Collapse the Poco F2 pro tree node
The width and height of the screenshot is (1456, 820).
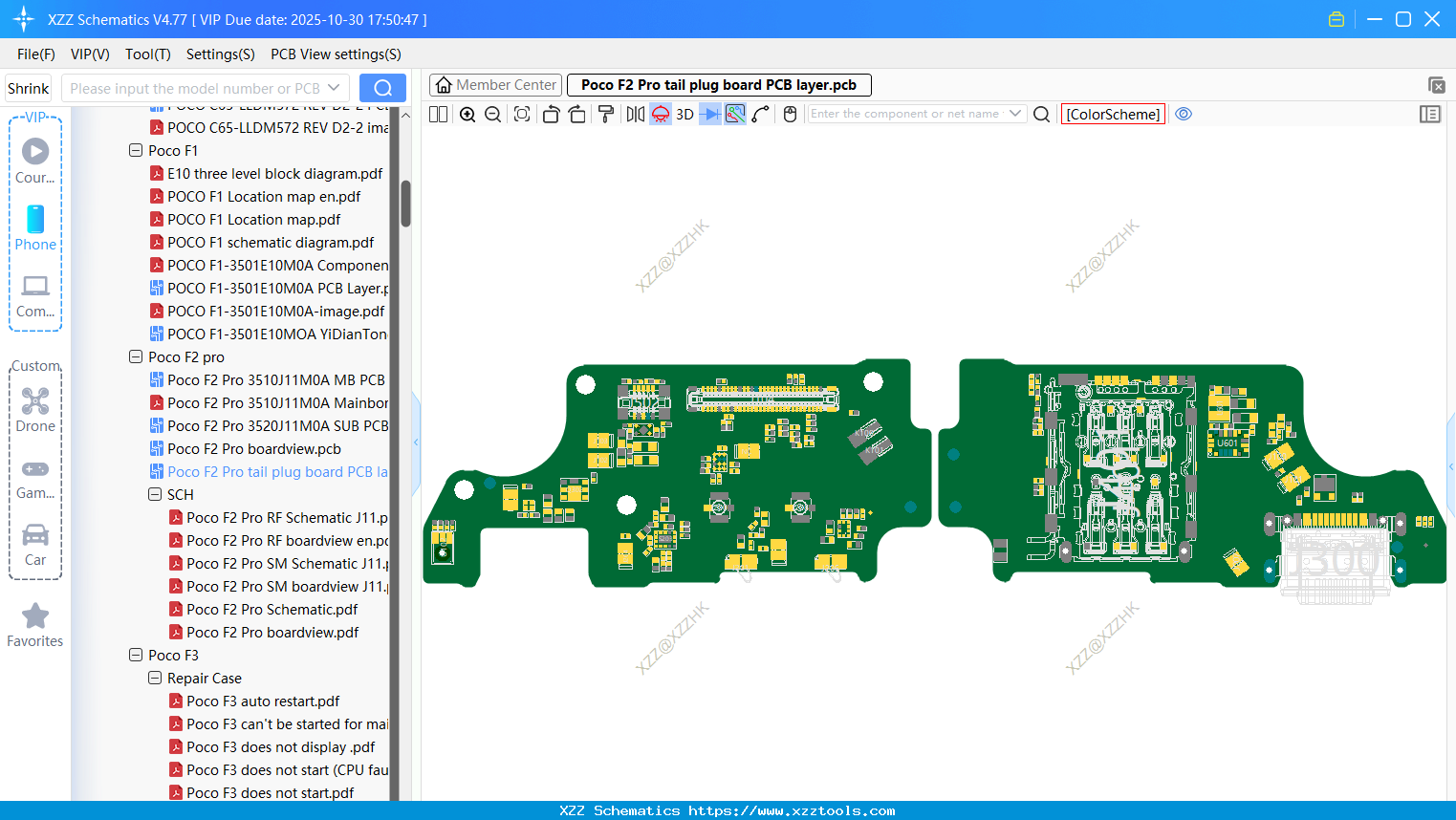coord(136,356)
